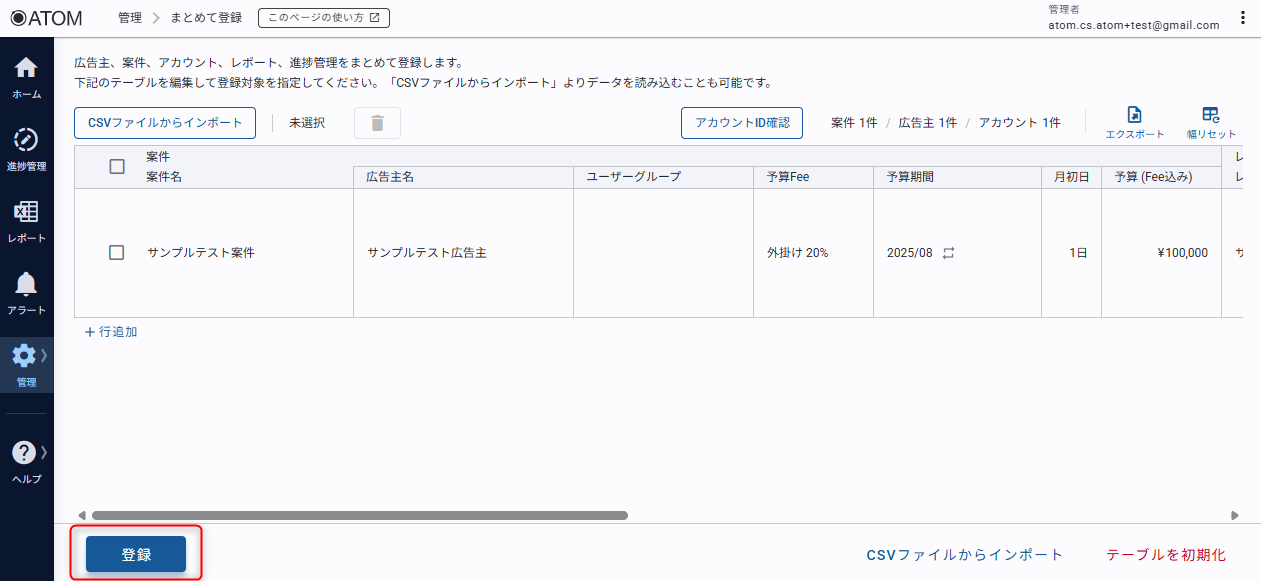Click テーブルを初期化 red link
Viewport: 1261px width, 581px height.
click(x=1165, y=555)
